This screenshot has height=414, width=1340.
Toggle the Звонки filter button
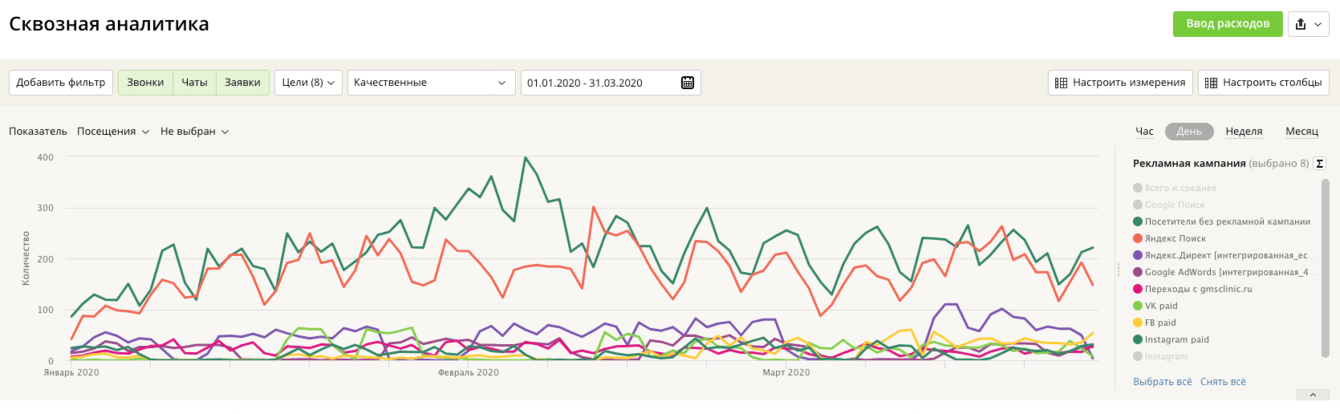coord(146,83)
